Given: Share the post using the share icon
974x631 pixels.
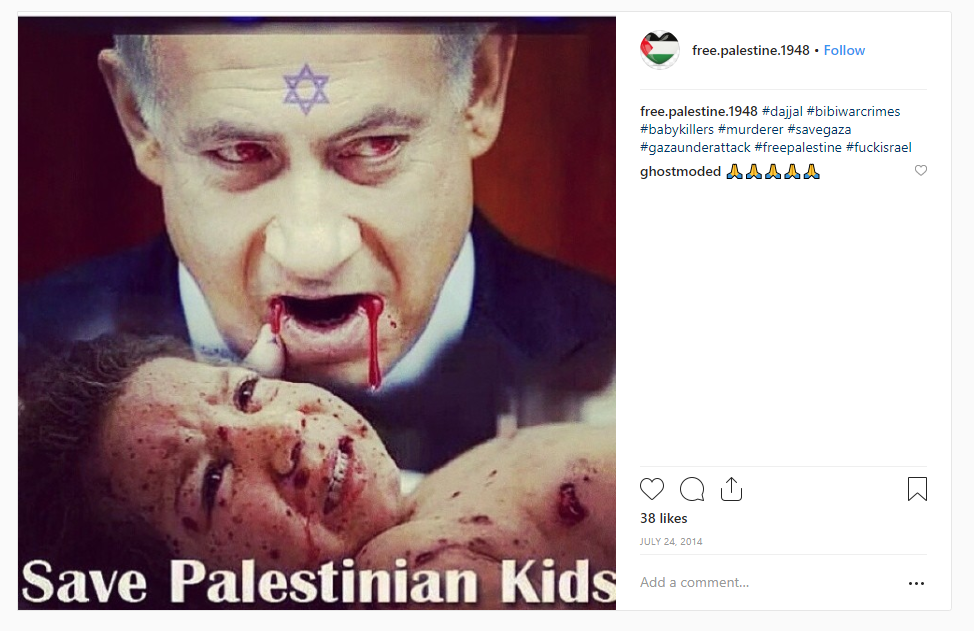Looking at the screenshot, I should pyautogui.click(x=732, y=489).
